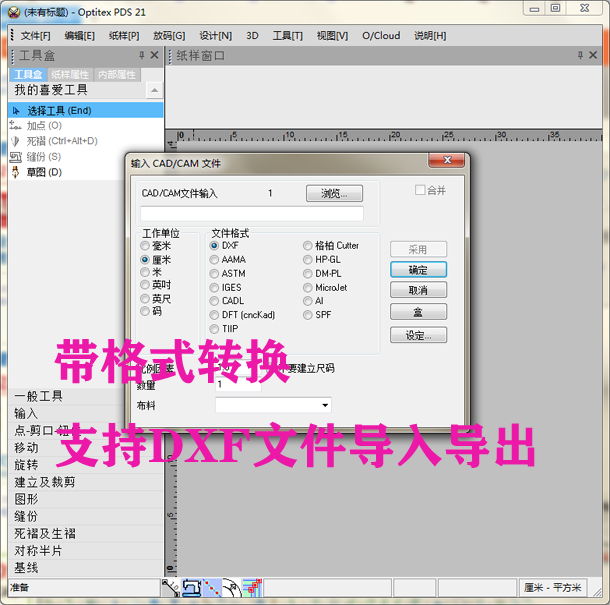
Task: Select 厘米 as the working unit
Action: pyautogui.click(x=156, y=260)
